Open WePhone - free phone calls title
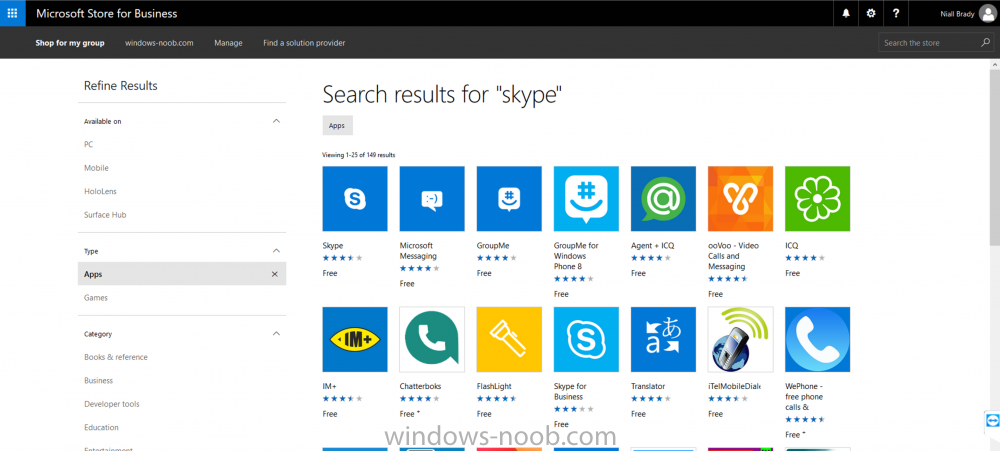Viewport: 1000px width, 451px height. point(804,397)
